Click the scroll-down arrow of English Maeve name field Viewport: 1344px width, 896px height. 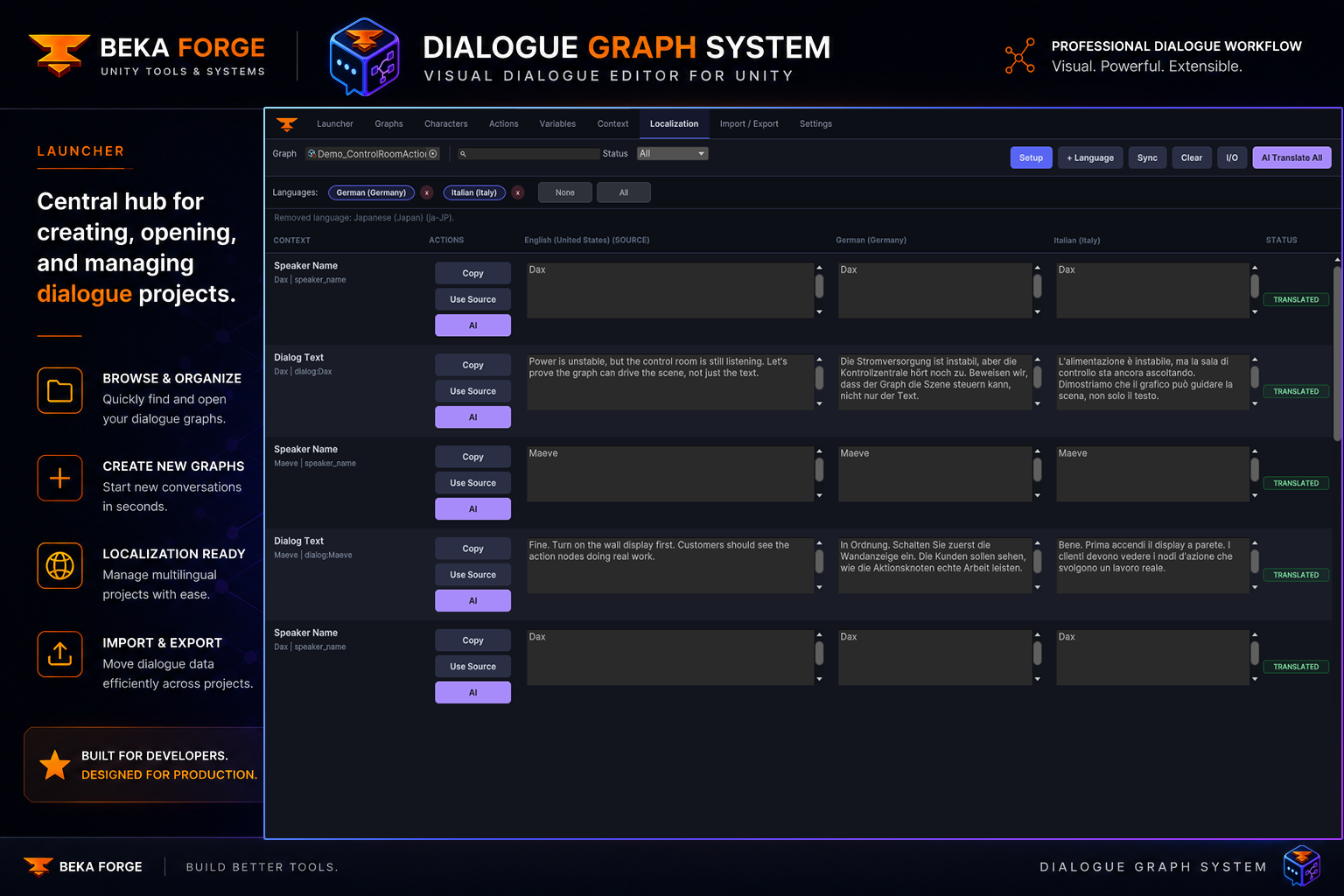(x=819, y=495)
